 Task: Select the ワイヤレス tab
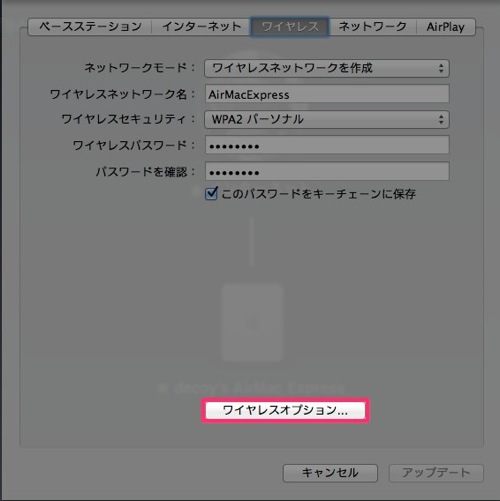(290, 27)
